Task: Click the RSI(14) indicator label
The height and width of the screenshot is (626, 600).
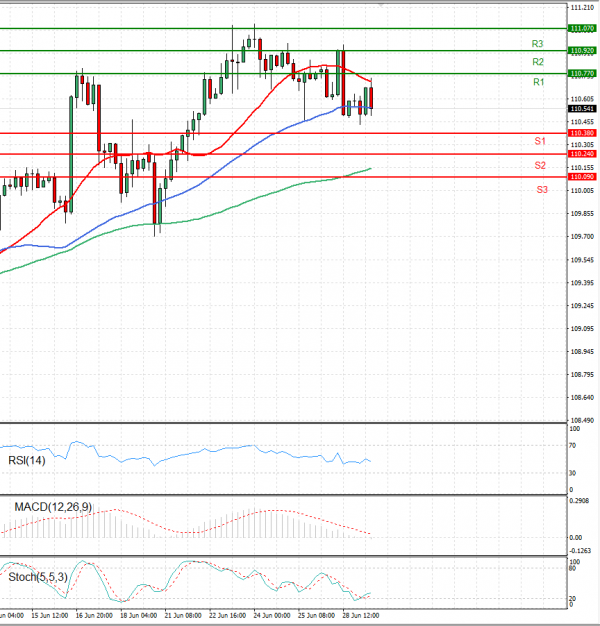Action: tap(27, 461)
